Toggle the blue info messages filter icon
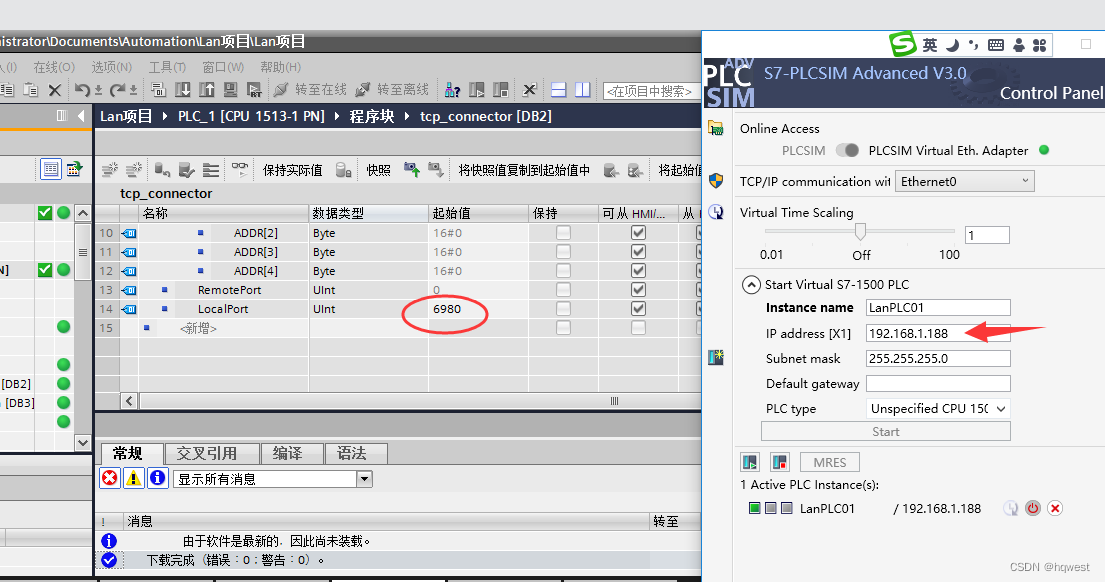Image resolution: width=1105 pixels, height=582 pixels. click(157, 478)
